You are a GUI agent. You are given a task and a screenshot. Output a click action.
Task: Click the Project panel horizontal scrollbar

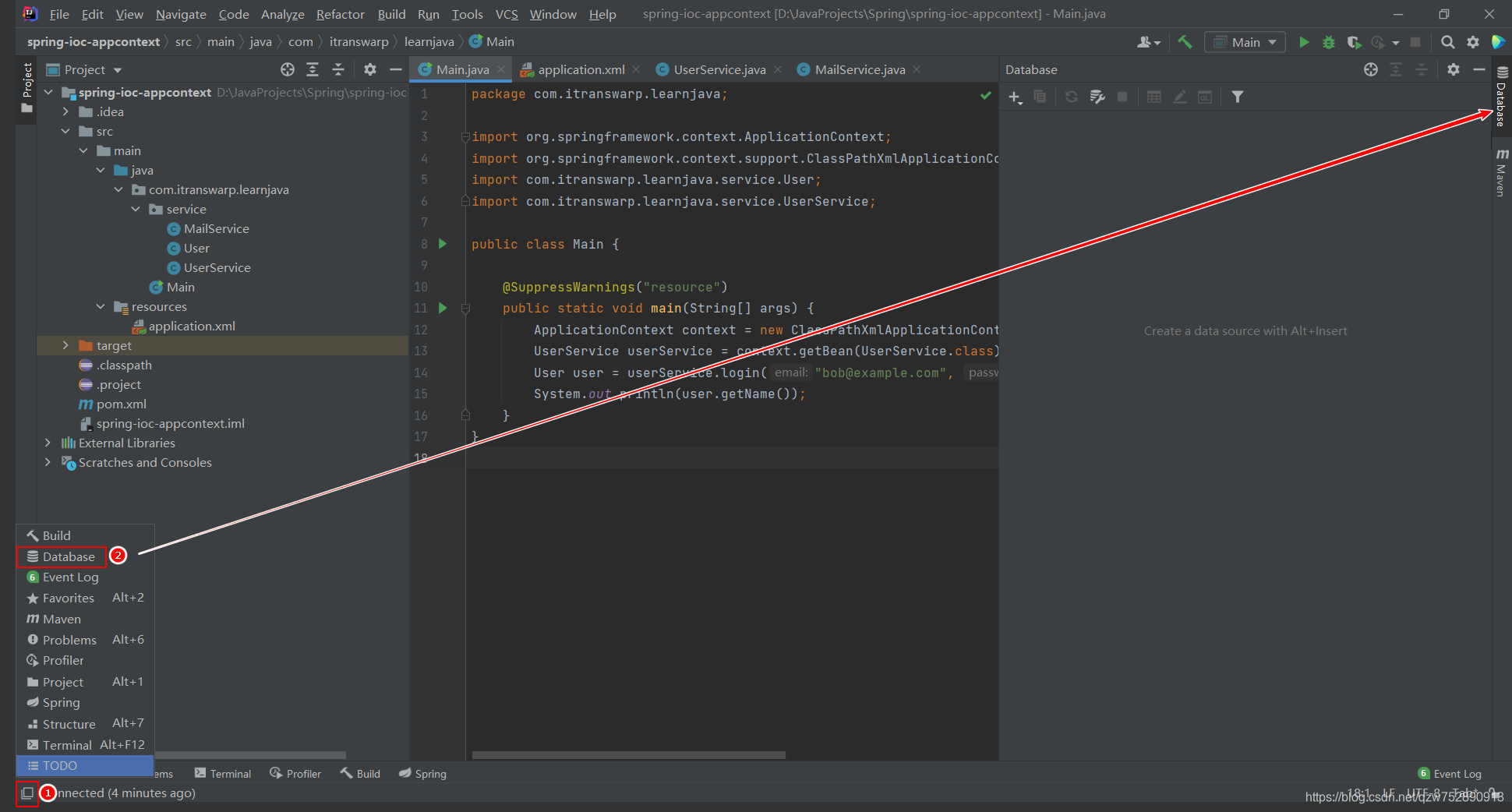click(249, 755)
